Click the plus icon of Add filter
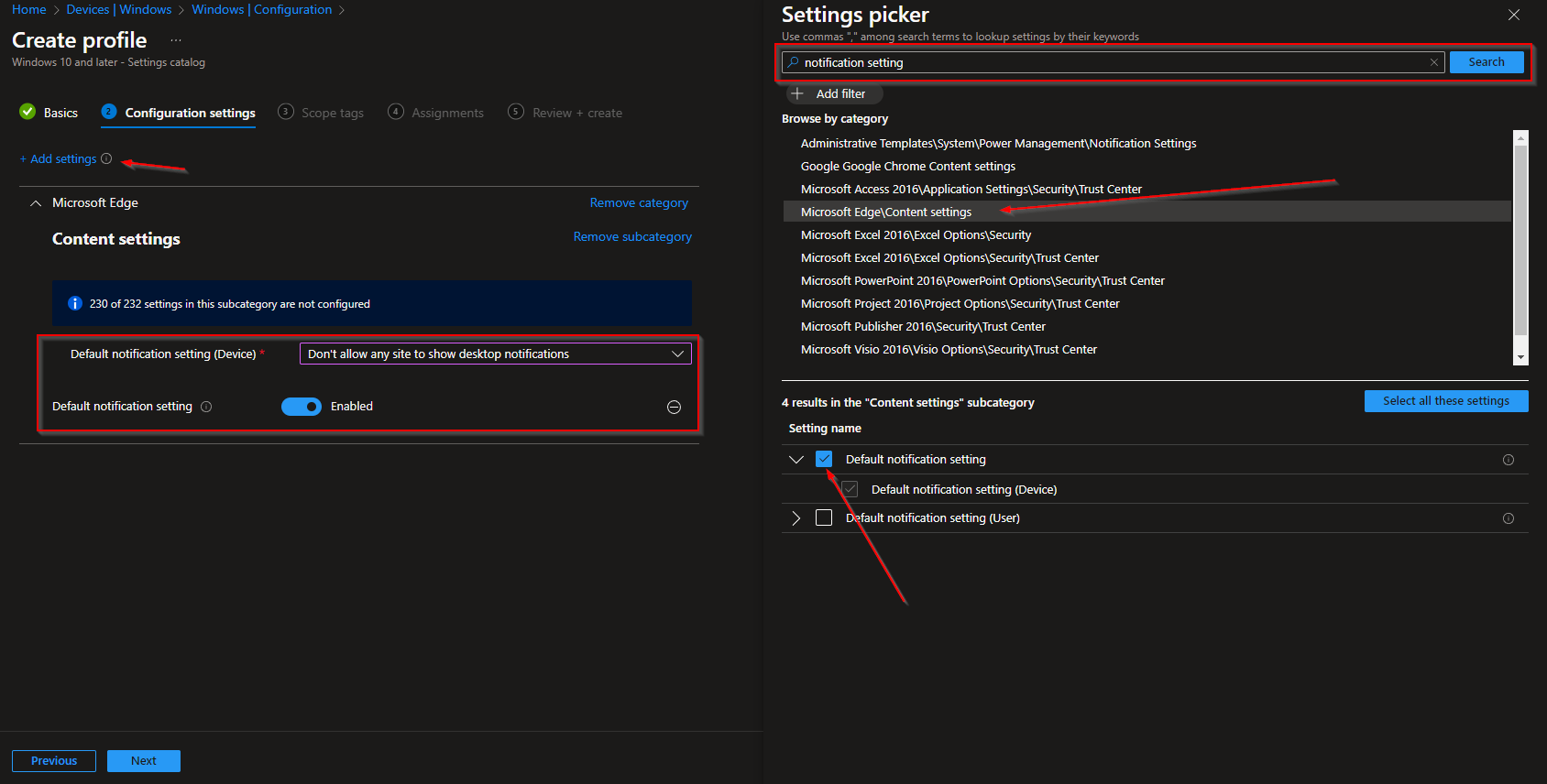Viewport: 1547px width, 784px height. pos(797,93)
